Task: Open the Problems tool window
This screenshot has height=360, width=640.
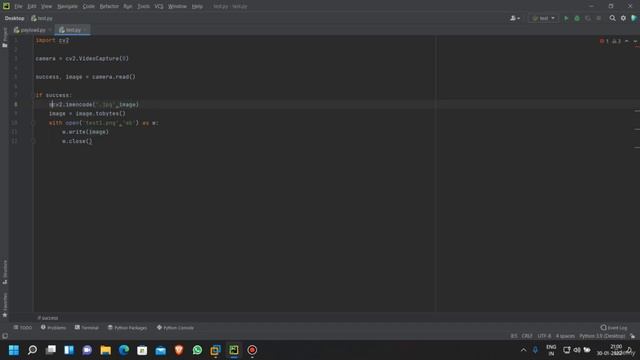Action: 53,328
